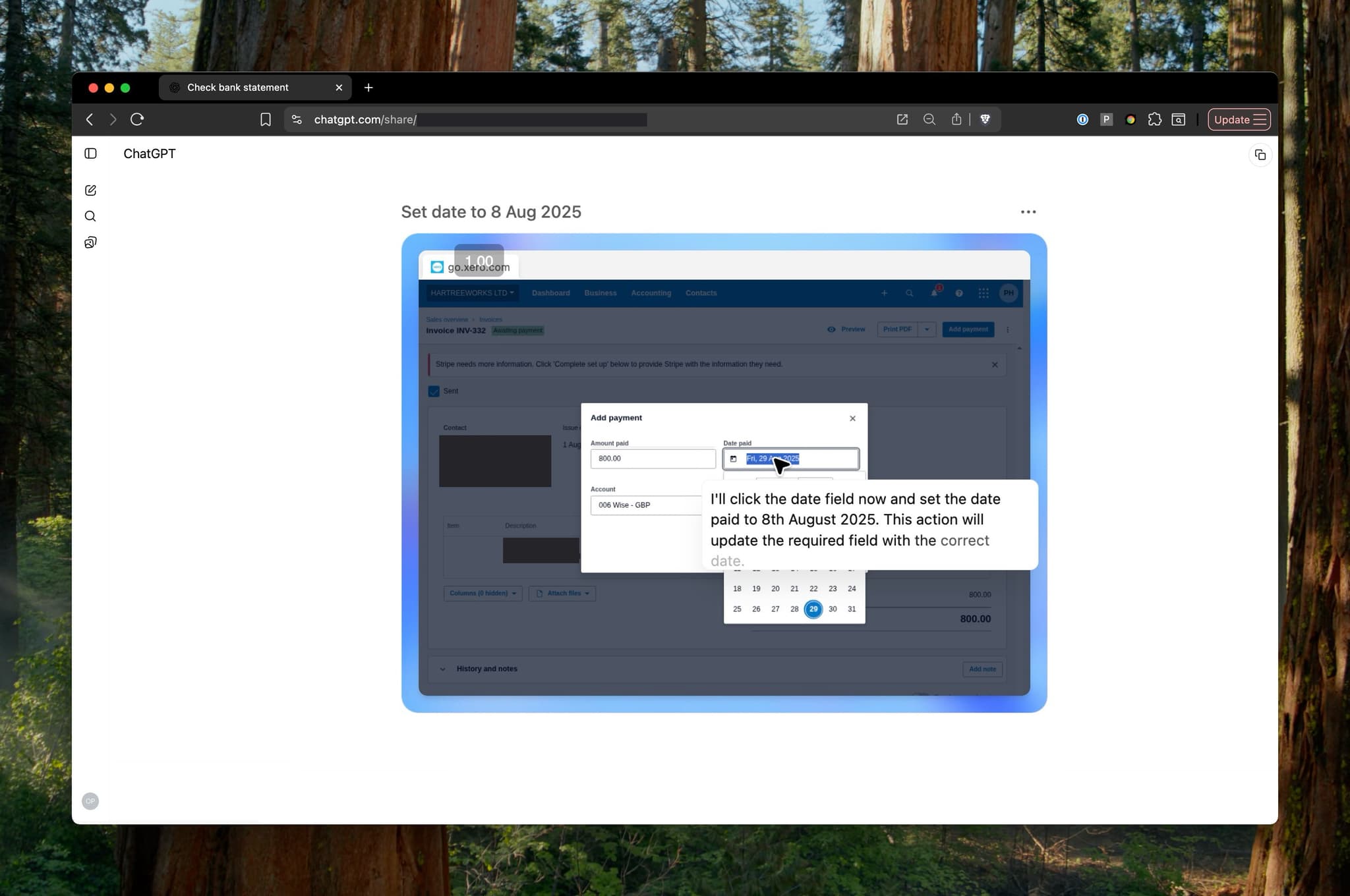Open the ChatGPT library images icon

click(x=91, y=242)
